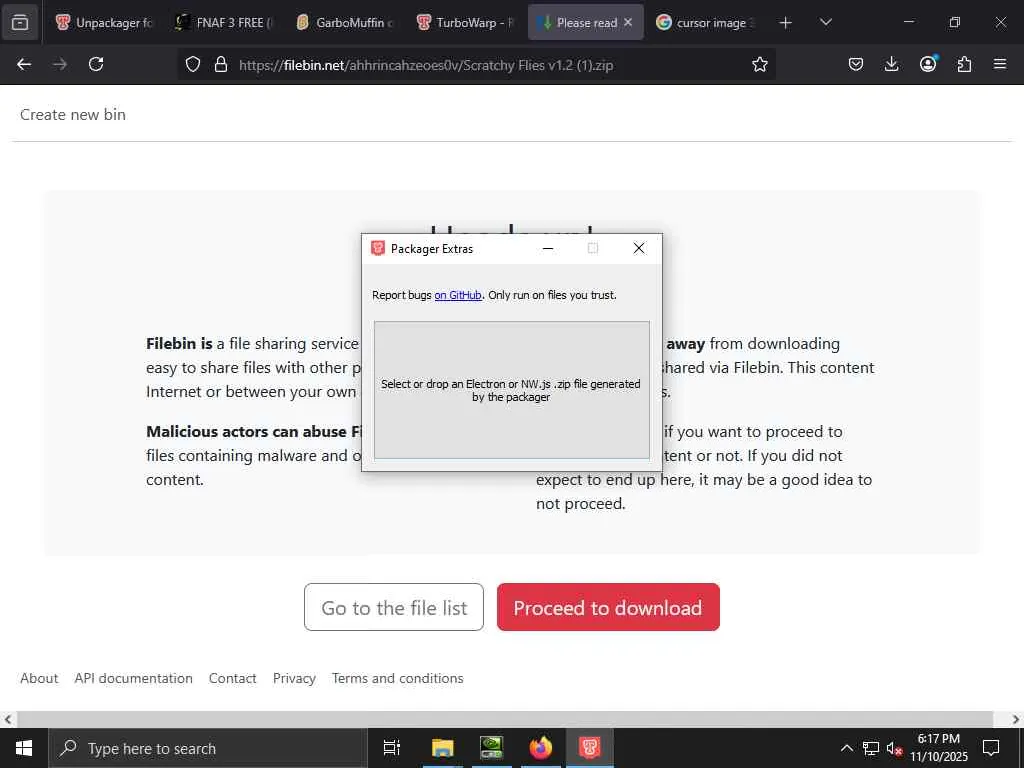Open the clock showing 6:17 PM
Screen dimensions: 1024x768
click(938, 748)
